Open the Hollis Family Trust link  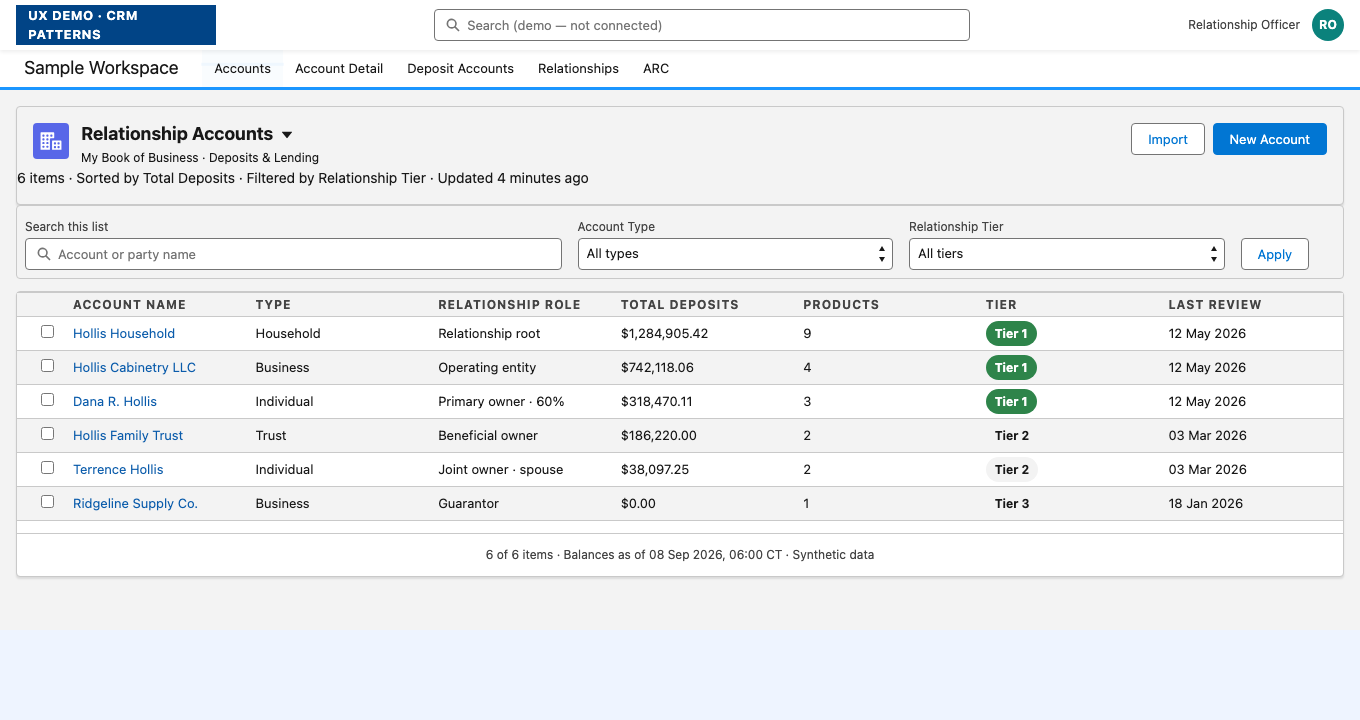pyautogui.click(x=128, y=436)
